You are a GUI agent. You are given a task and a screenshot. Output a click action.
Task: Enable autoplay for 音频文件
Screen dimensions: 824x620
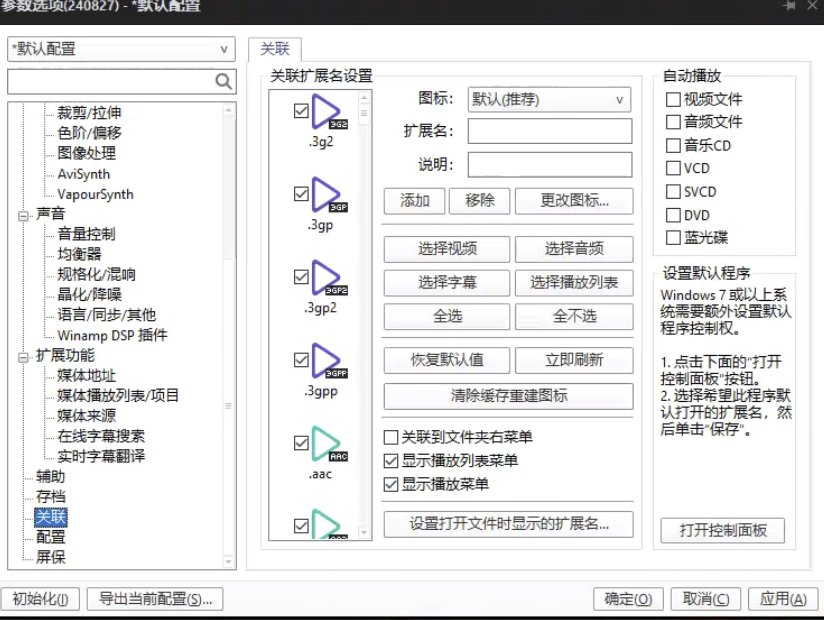coord(673,122)
